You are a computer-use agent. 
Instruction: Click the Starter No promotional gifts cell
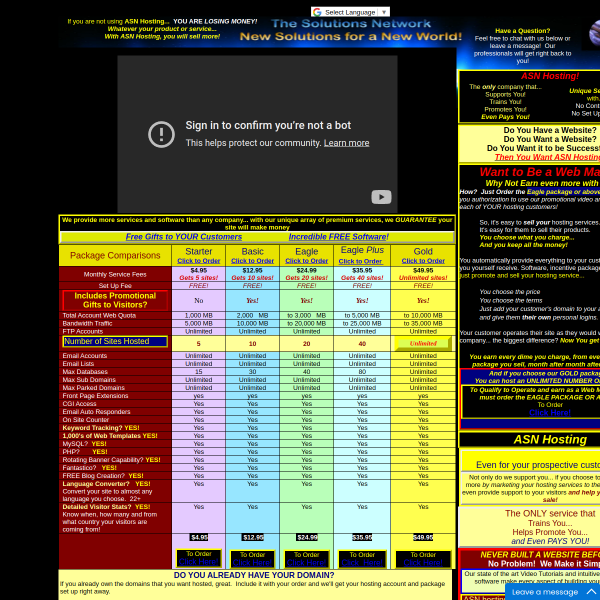pyautogui.click(x=199, y=300)
